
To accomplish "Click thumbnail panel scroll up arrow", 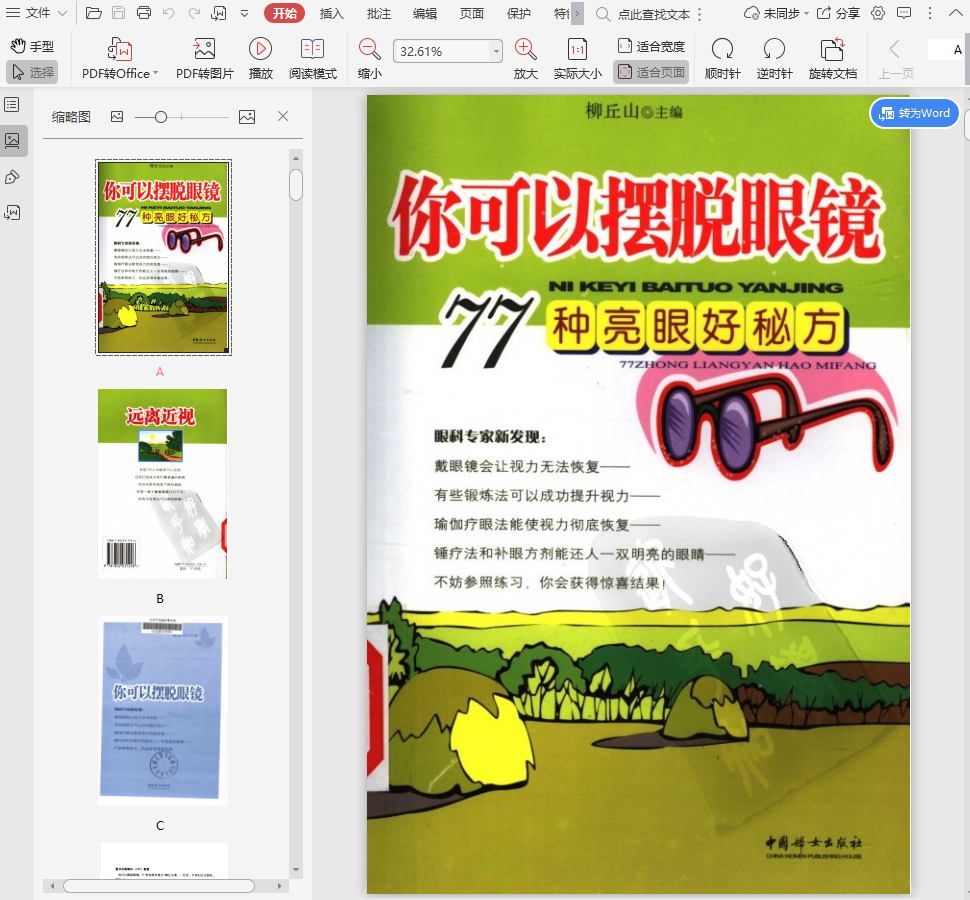I will 296,158.
